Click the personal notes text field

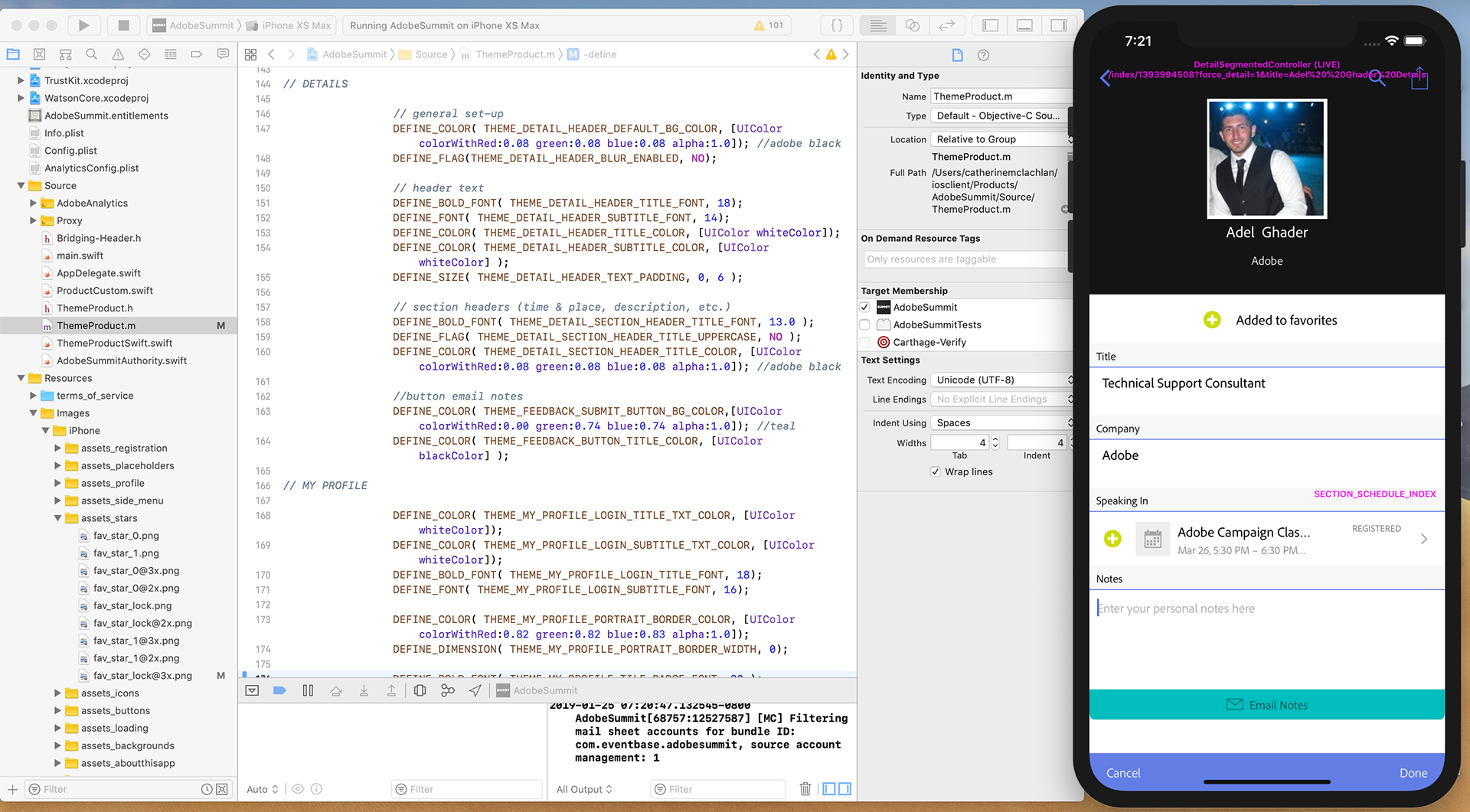(x=1266, y=638)
